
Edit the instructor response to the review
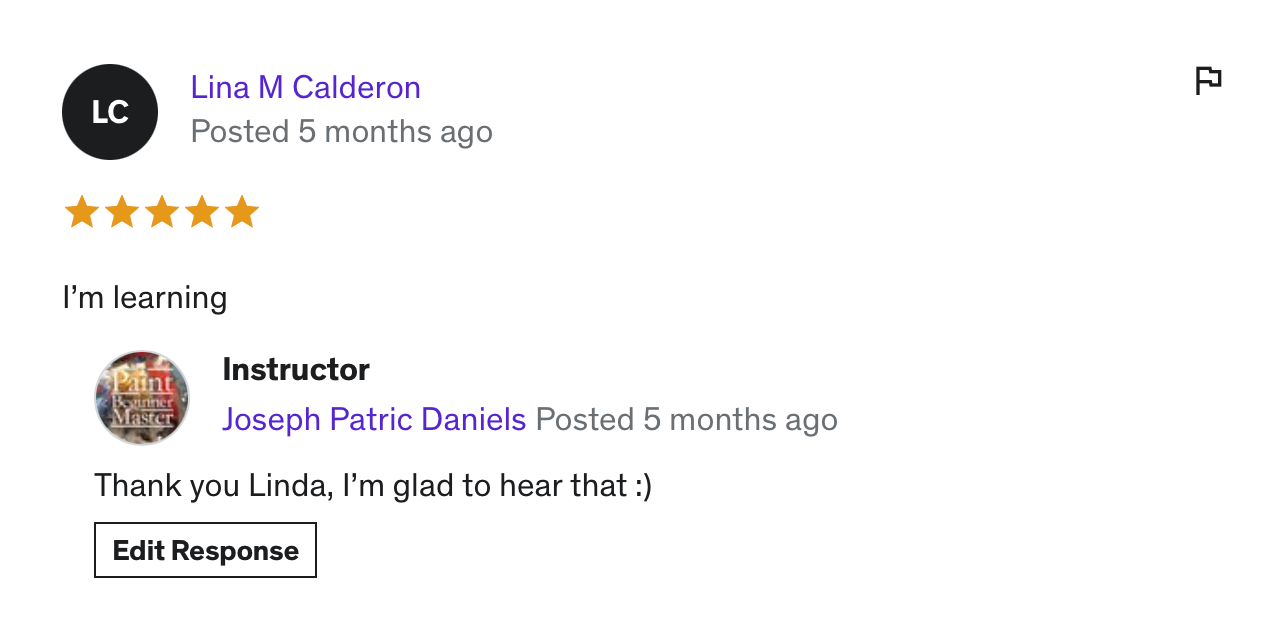pos(205,550)
